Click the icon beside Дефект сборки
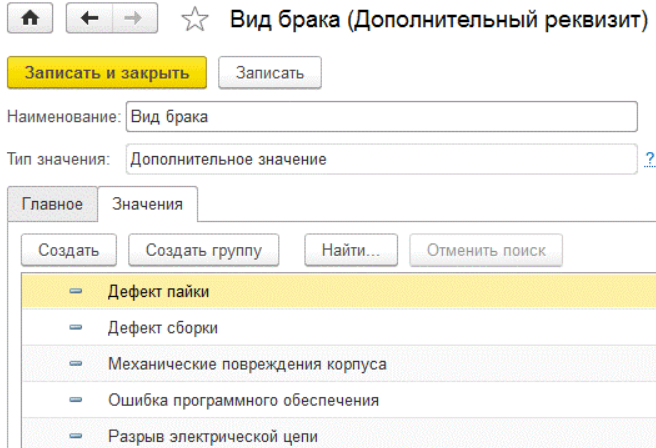Image resolution: width=656 pixels, height=448 pixels. coord(77,327)
